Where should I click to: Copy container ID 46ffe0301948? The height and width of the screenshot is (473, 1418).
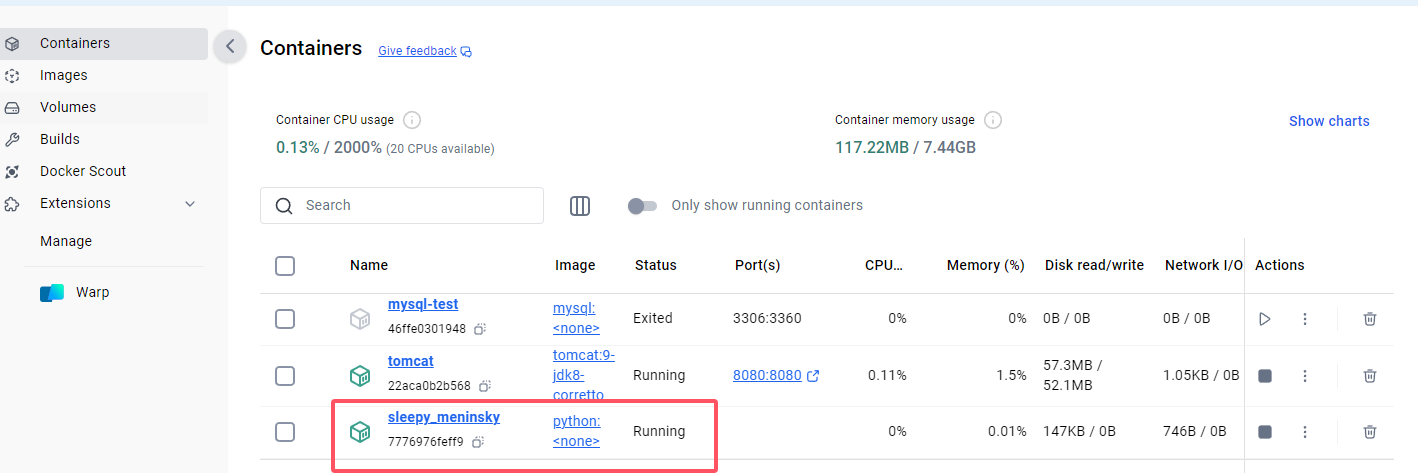coord(480,329)
